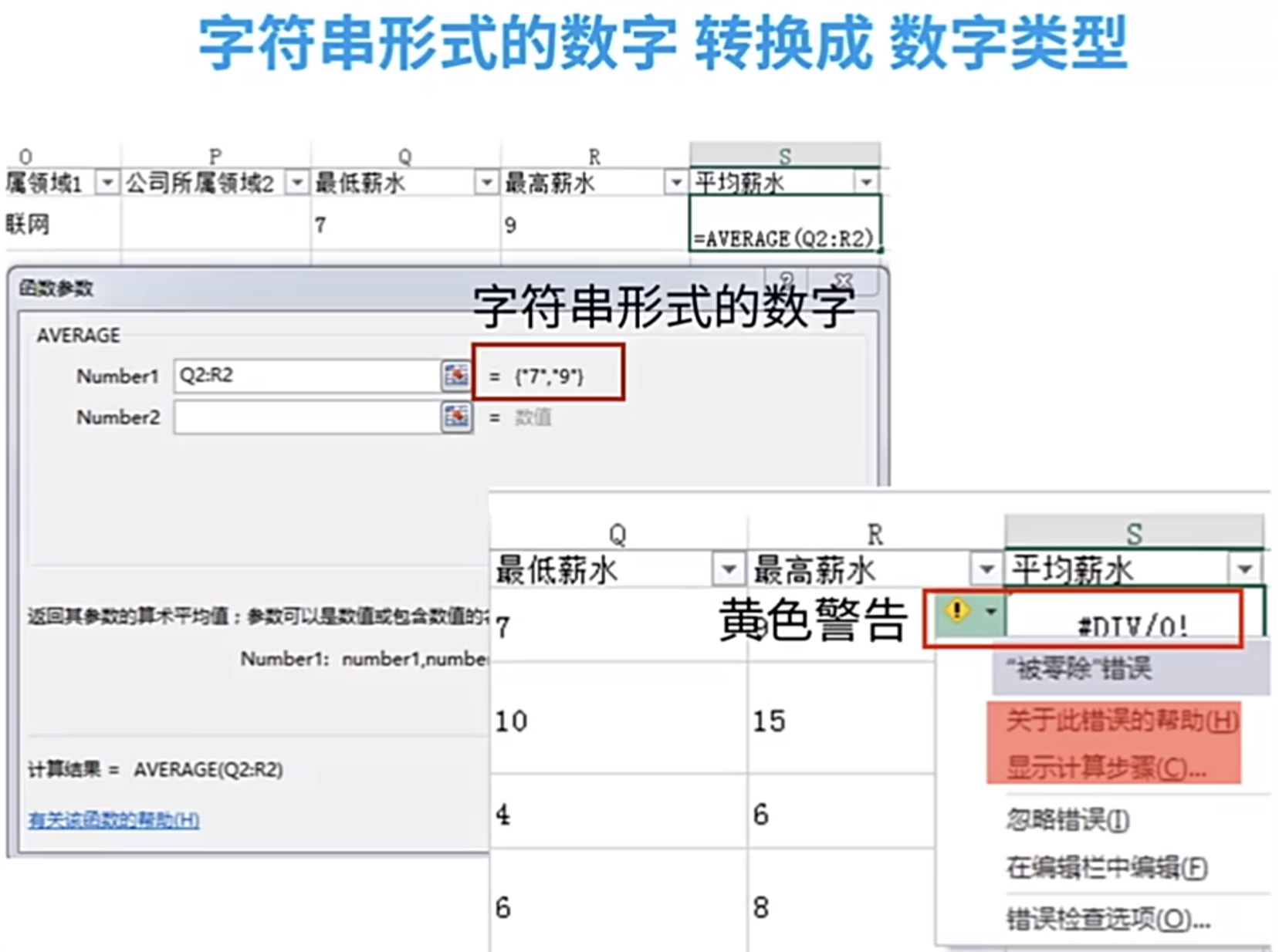
Task: Open 最低薪水 filter dropdown in top table
Action: click(x=486, y=183)
